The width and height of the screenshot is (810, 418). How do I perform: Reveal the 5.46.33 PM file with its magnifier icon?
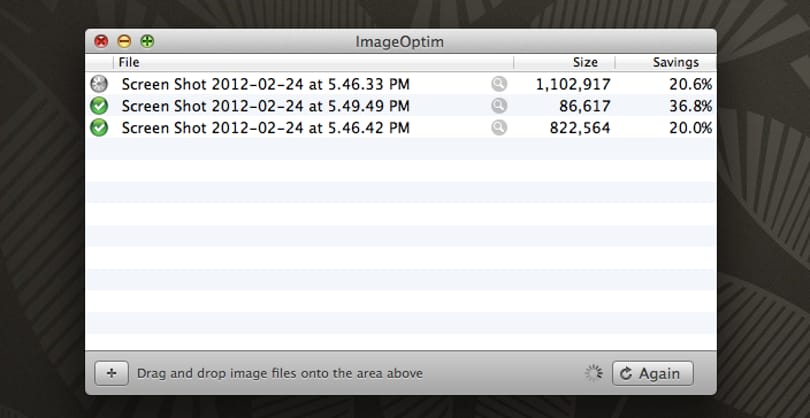pos(499,84)
